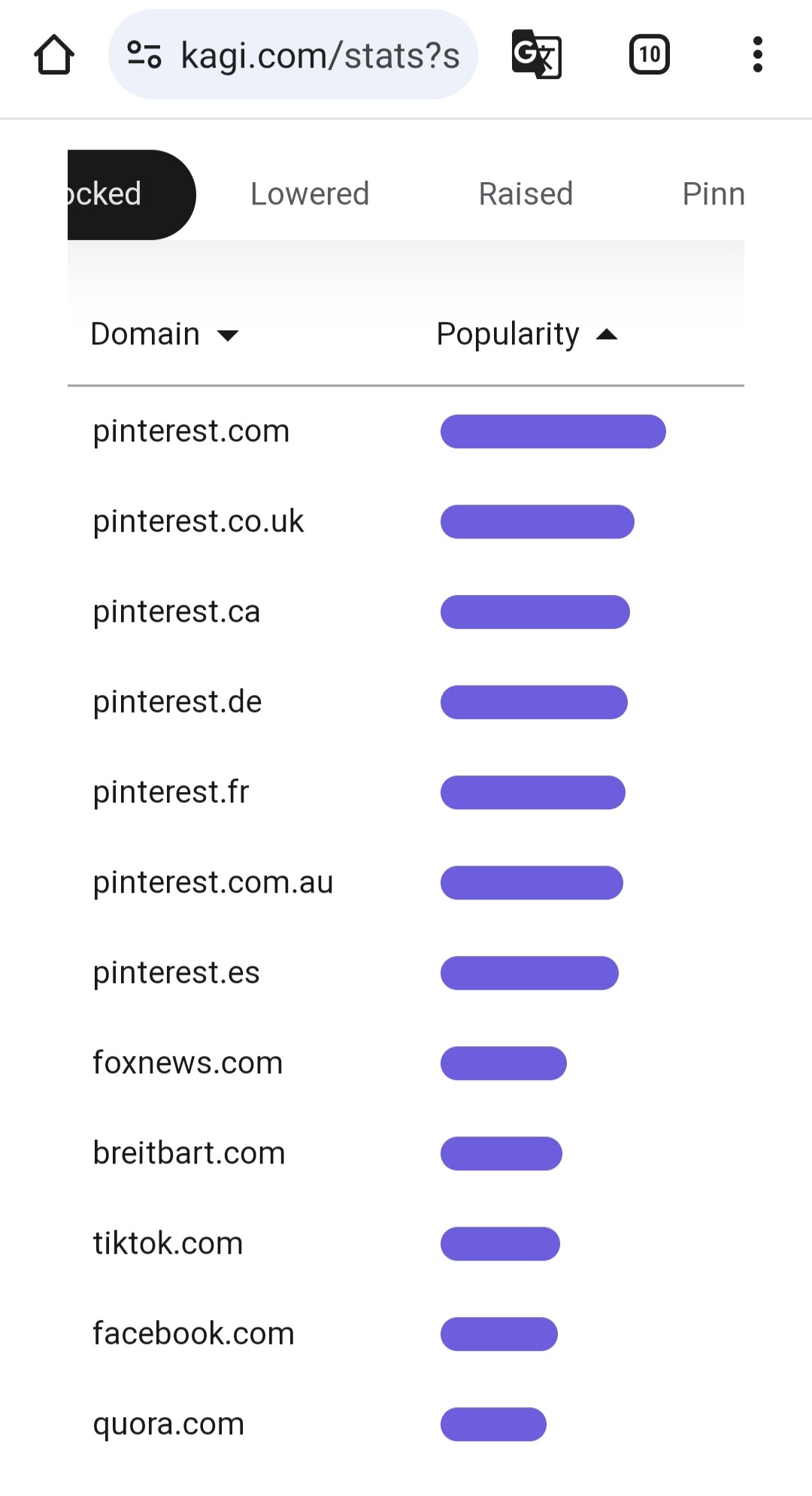This screenshot has width=812, height=1496.
Task: Click the Domain sort down arrow
Action: [227, 335]
